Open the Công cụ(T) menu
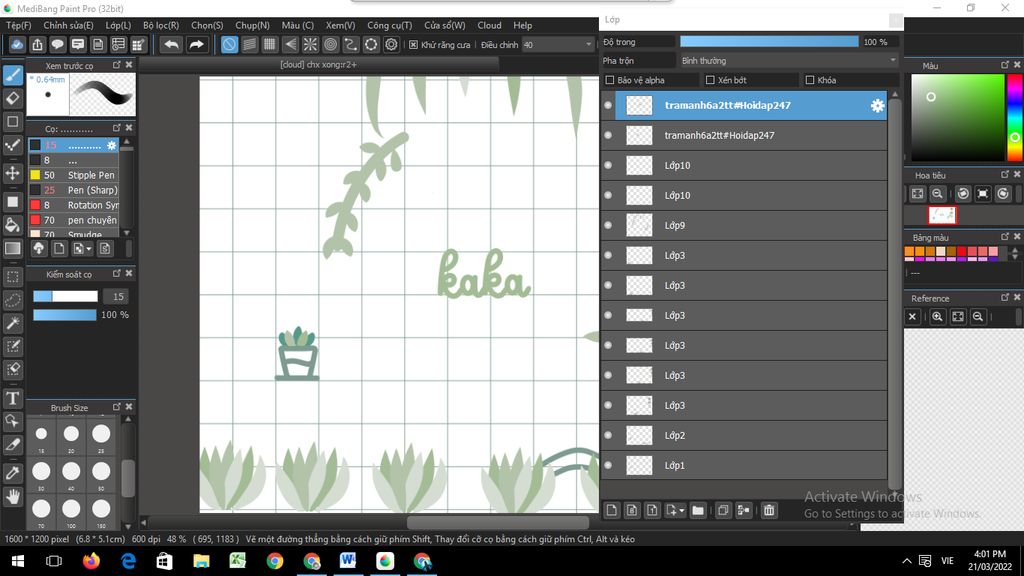Image resolution: width=1024 pixels, height=576 pixels. pyautogui.click(x=389, y=25)
